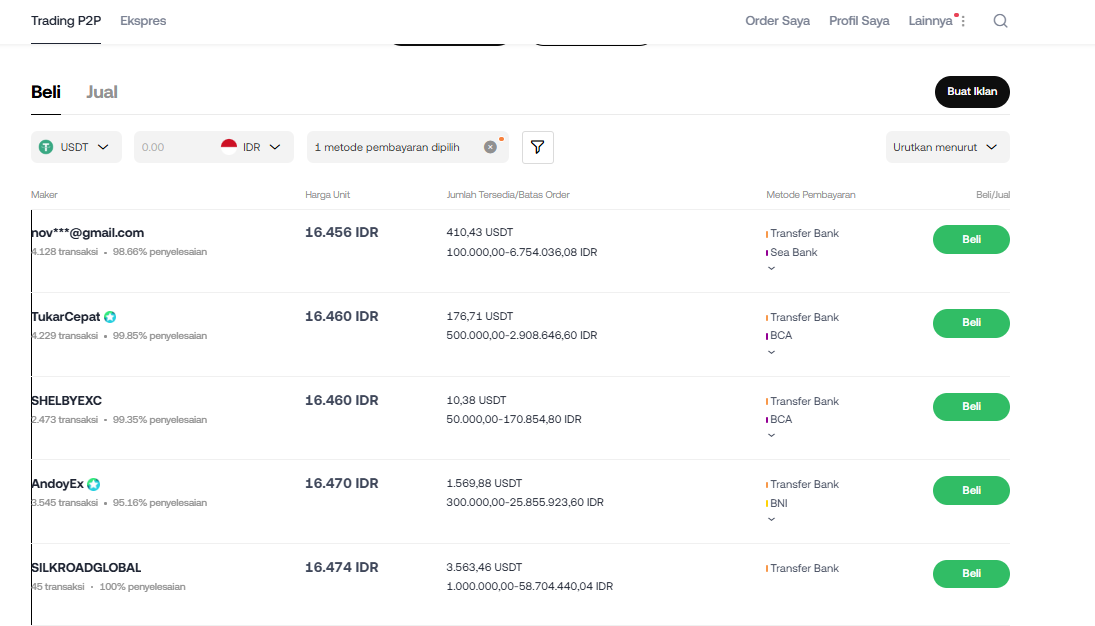Clear the selected payment method with the X icon

point(490,146)
